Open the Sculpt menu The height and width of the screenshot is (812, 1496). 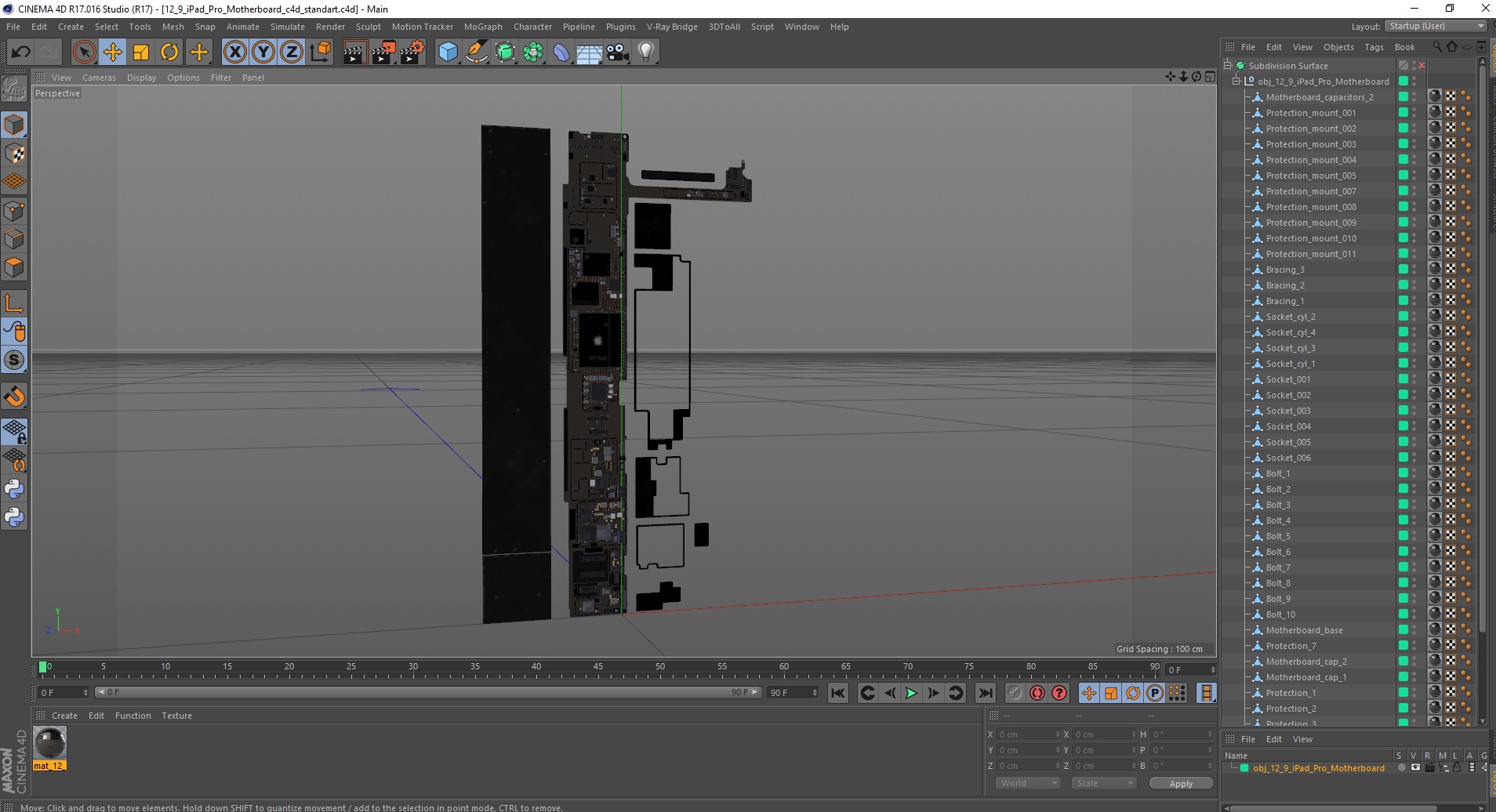point(369,27)
